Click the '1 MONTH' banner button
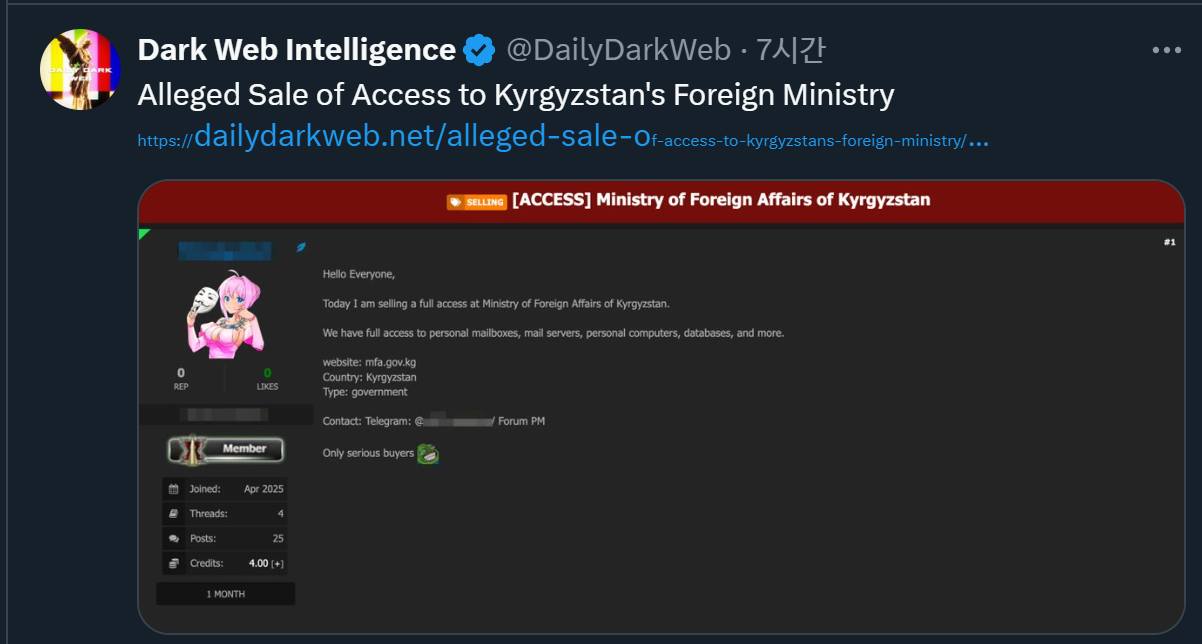This screenshot has width=1202, height=644. (x=225, y=593)
